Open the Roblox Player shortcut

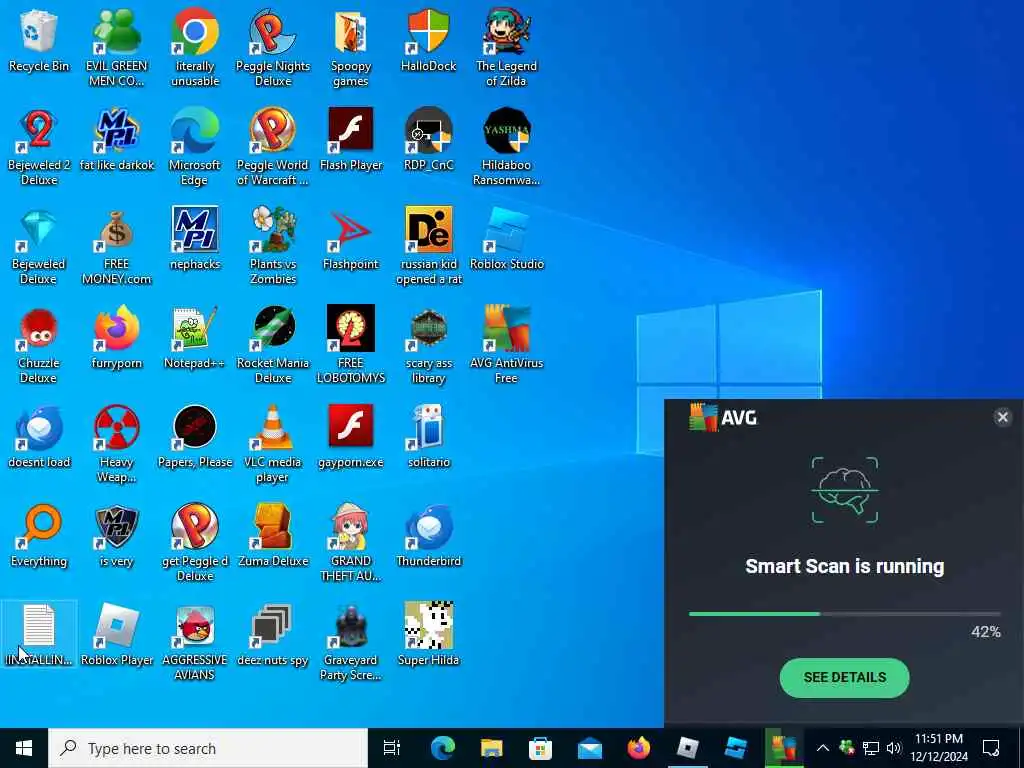(x=116, y=635)
